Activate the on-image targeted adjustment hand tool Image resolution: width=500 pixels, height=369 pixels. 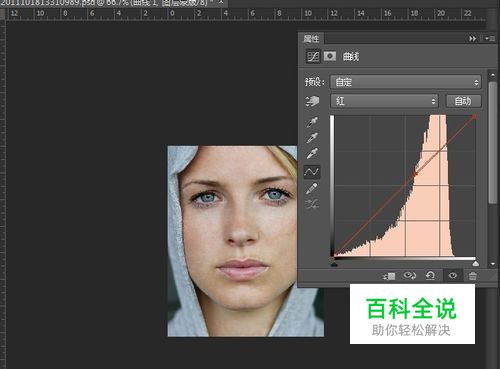coord(312,101)
